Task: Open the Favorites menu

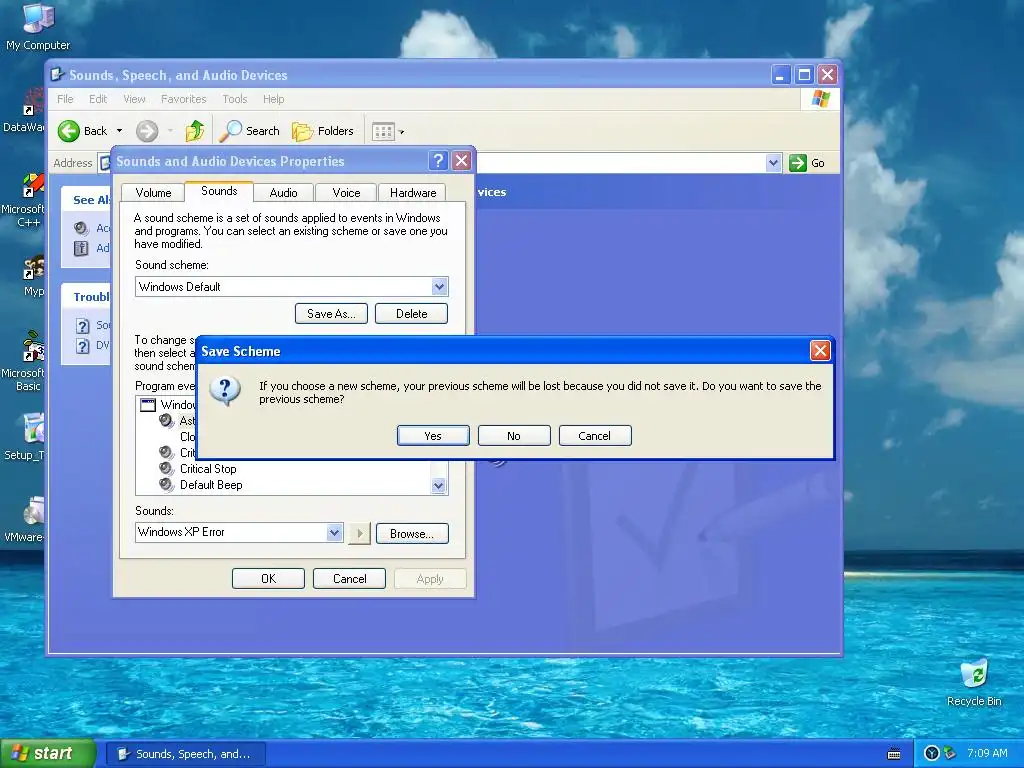Action: coord(184,99)
